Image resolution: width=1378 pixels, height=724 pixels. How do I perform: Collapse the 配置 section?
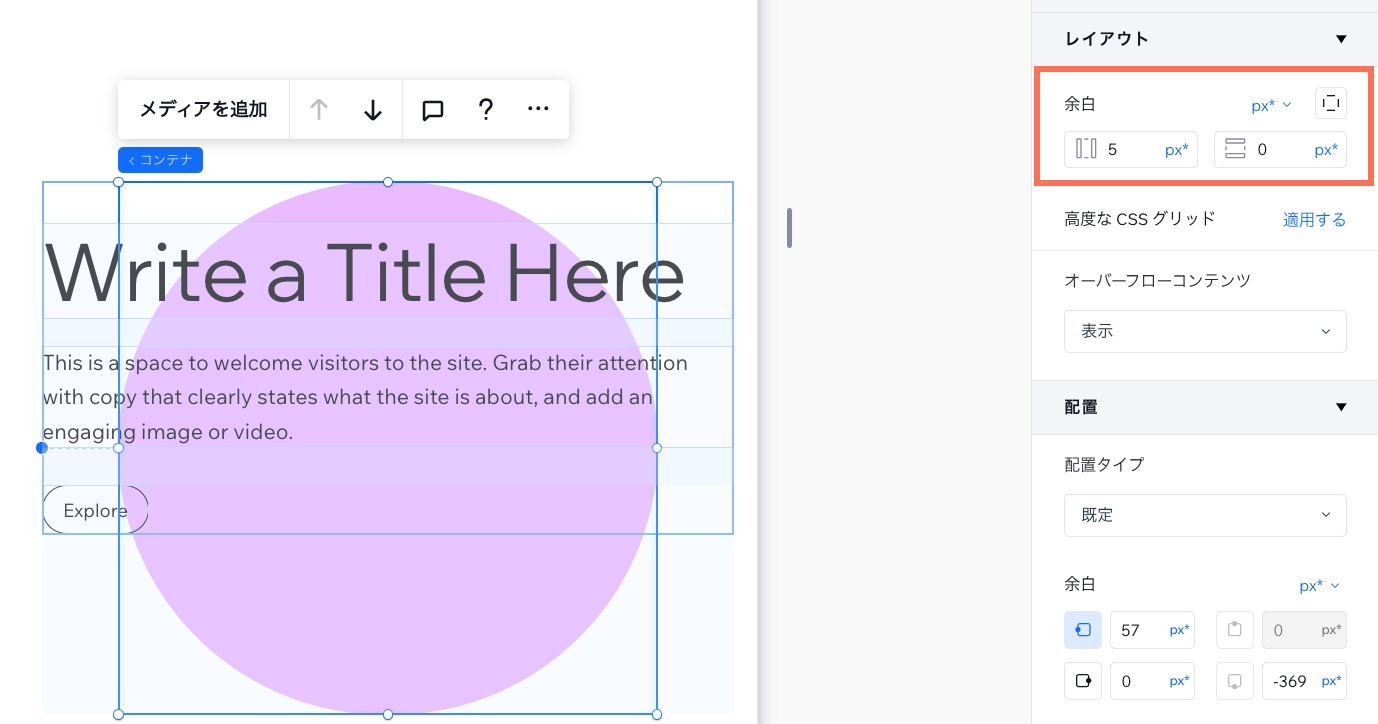(1341, 407)
